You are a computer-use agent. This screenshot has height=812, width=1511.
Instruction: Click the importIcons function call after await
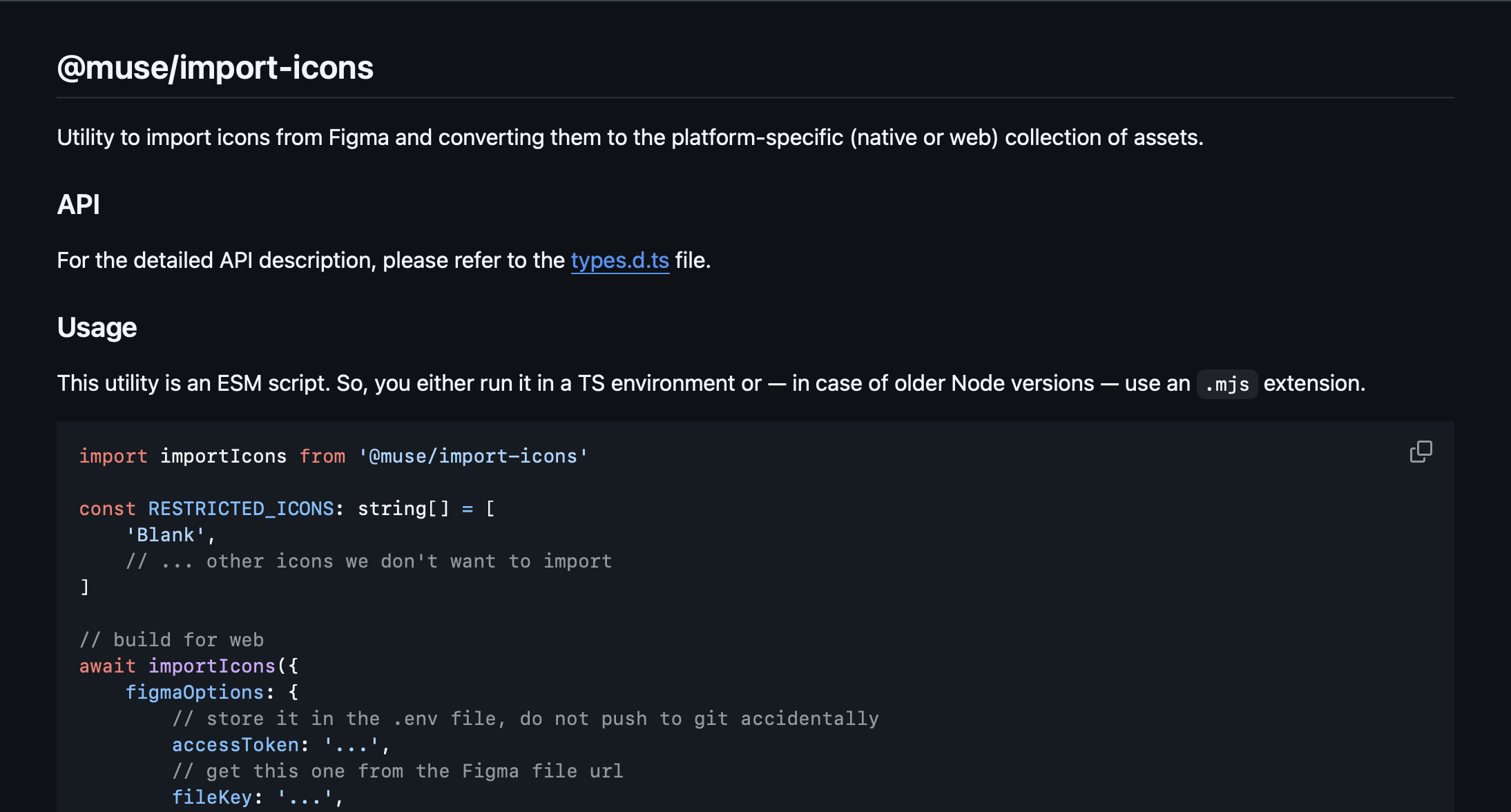(x=211, y=666)
